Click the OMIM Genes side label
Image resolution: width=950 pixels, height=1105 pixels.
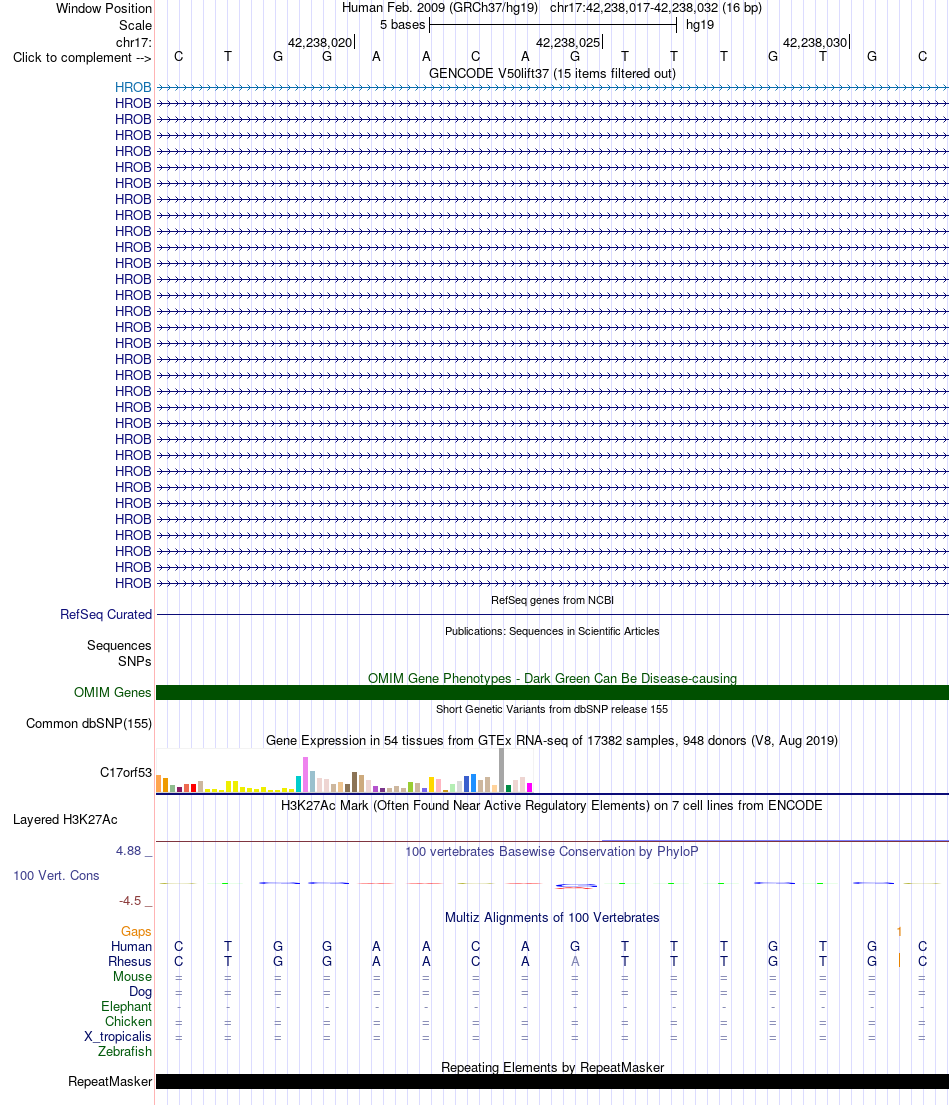[x=112, y=693]
